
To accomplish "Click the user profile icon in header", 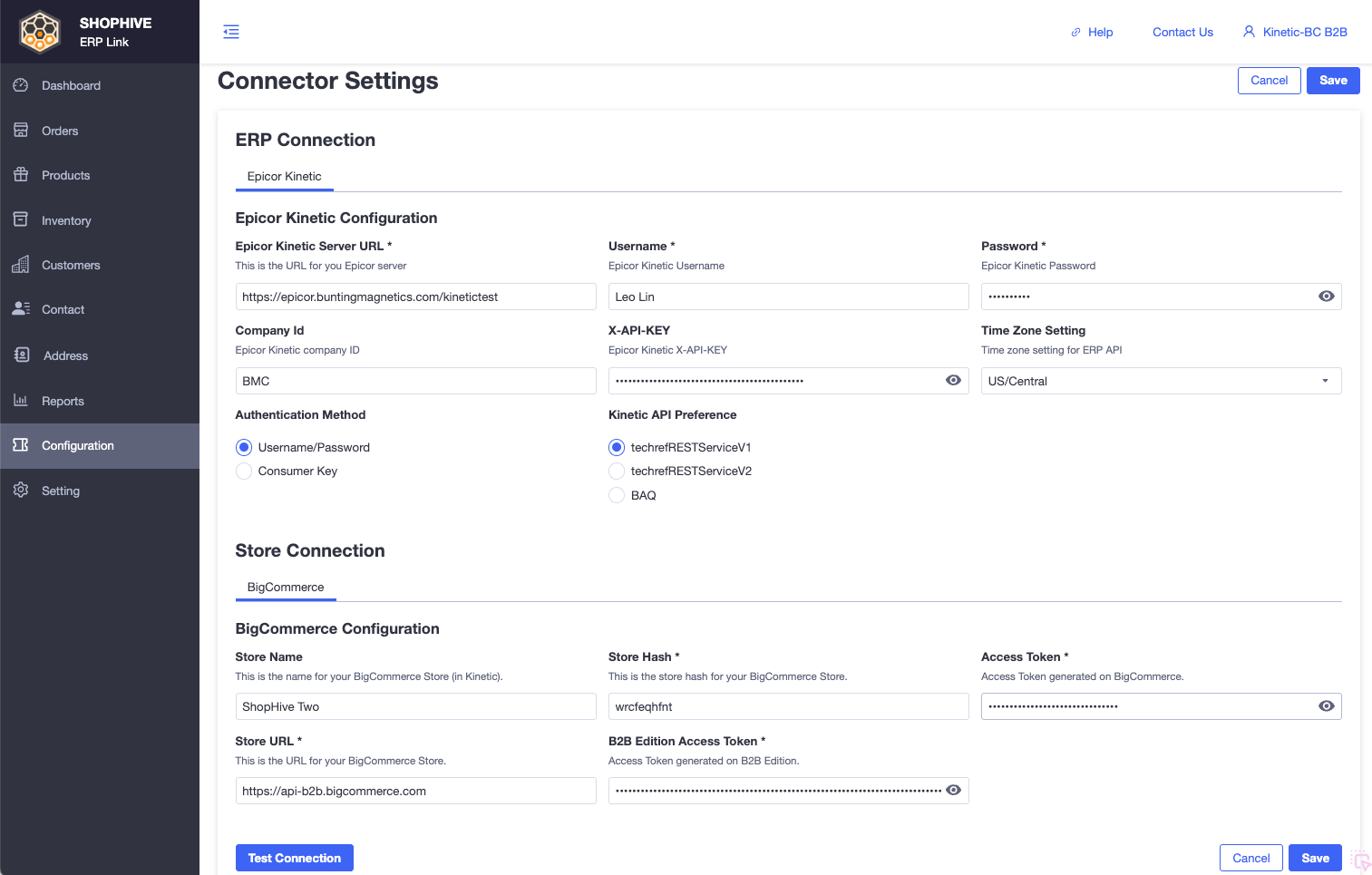I will tap(1249, 32).
